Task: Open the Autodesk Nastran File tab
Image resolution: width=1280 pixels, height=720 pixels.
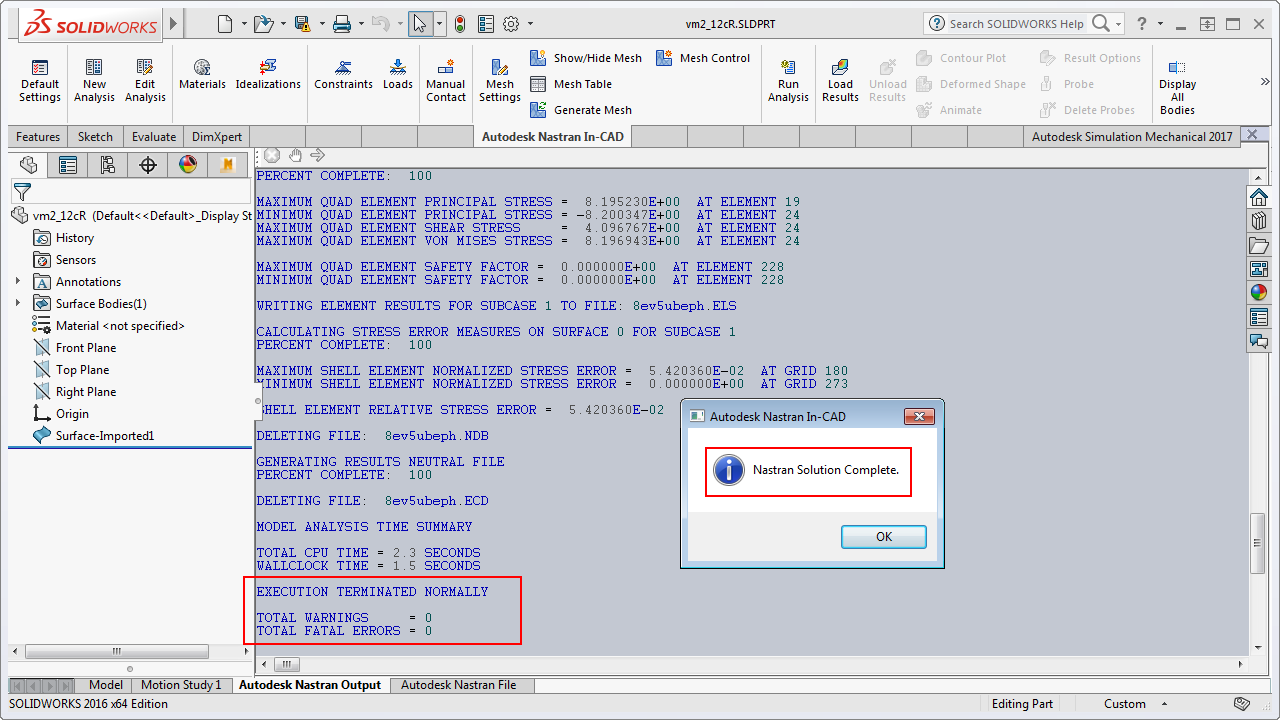Action: (x=459, y=685)
